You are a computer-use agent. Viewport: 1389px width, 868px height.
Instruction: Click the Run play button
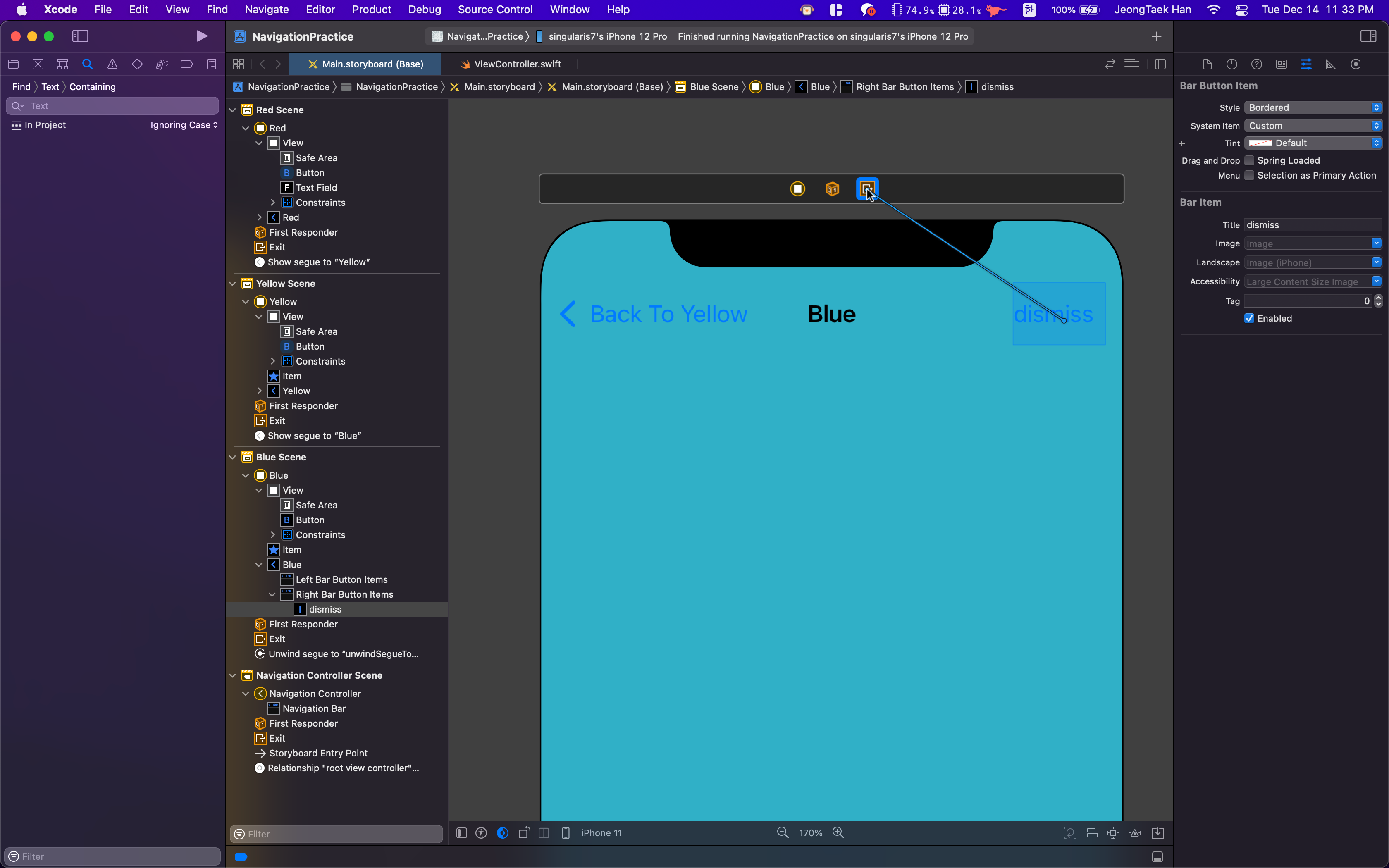click(201, 36)
